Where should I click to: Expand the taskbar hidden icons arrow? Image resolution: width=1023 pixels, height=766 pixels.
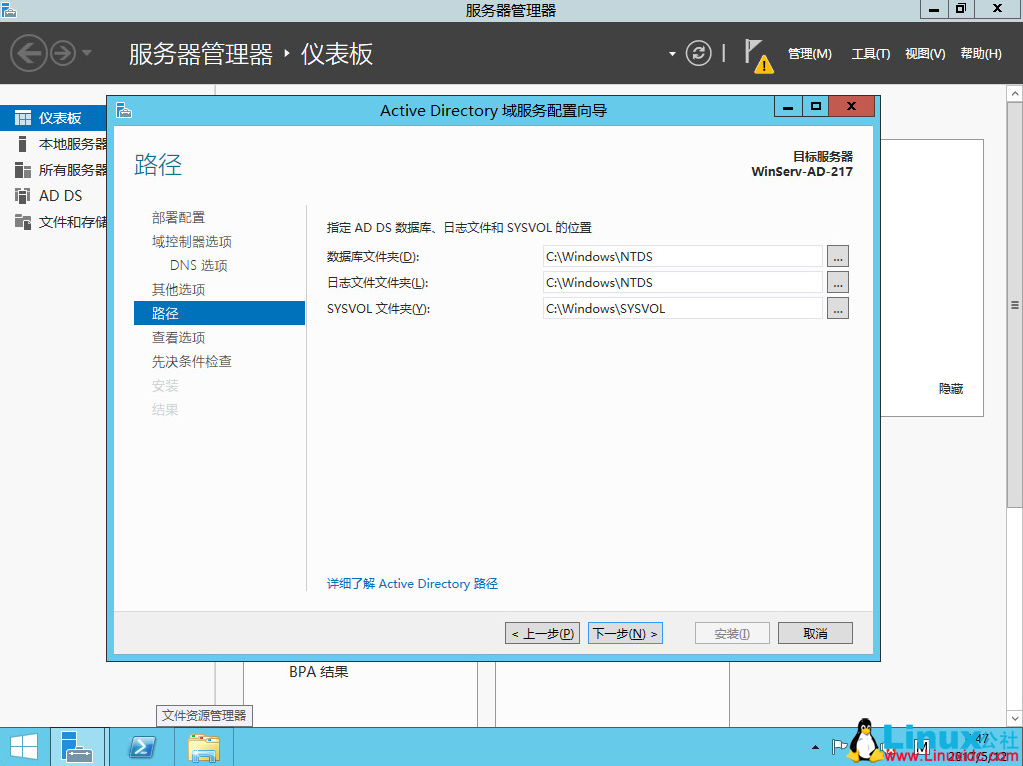point(814,746)
